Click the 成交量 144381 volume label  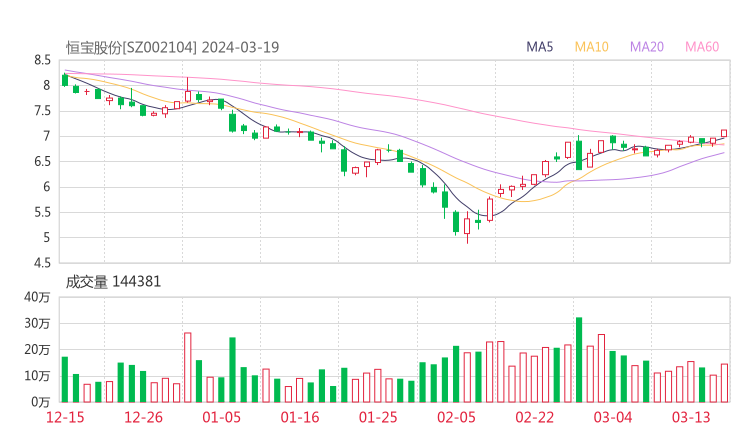(x=113, y=282)
